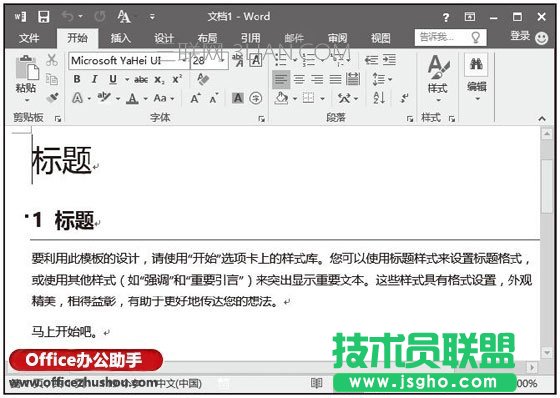560x398 pixels.
Task: Open the Find binoculars editing icon
Action: point(476,64)
